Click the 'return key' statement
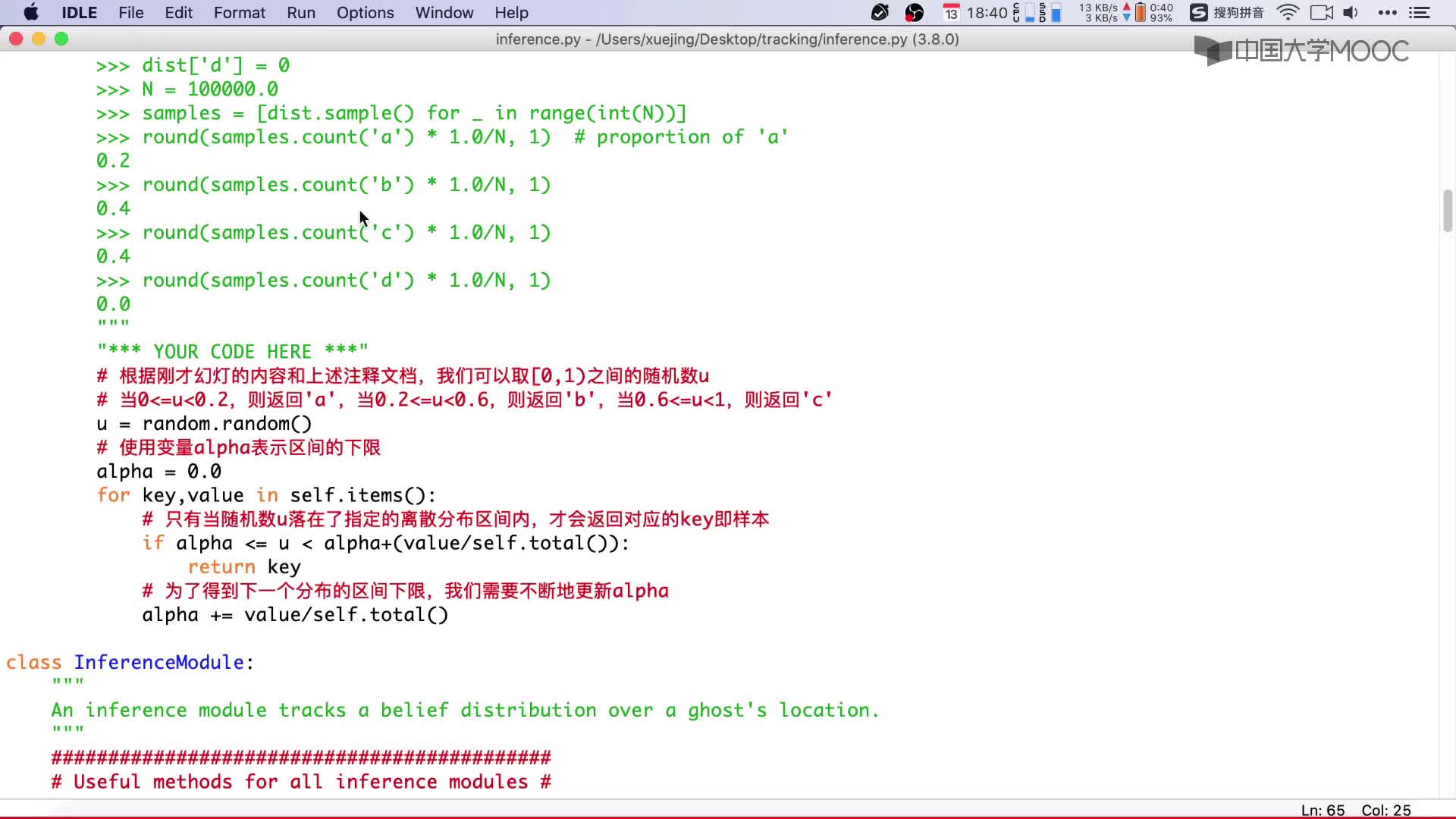 point(244,567)
